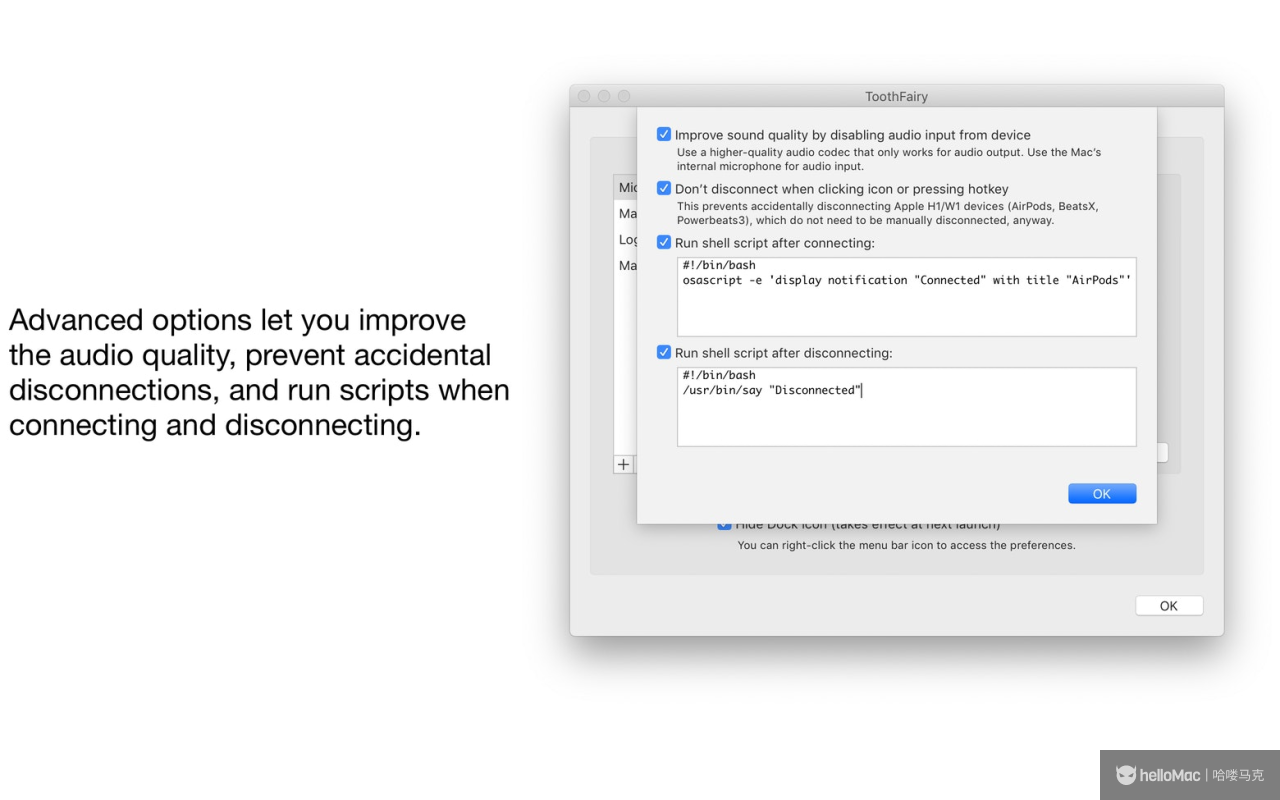Click the osascript display notification line

pos(907,280)
